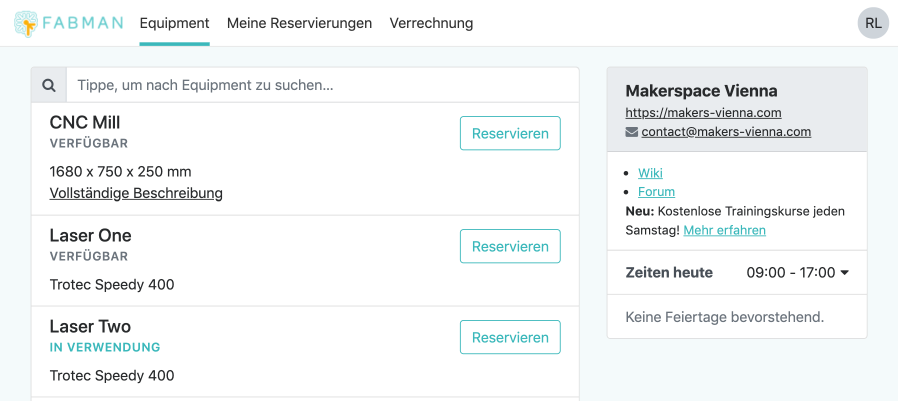Focus the equipment search field
Viewport: 898px width, 401px height.
click(322, 85)
